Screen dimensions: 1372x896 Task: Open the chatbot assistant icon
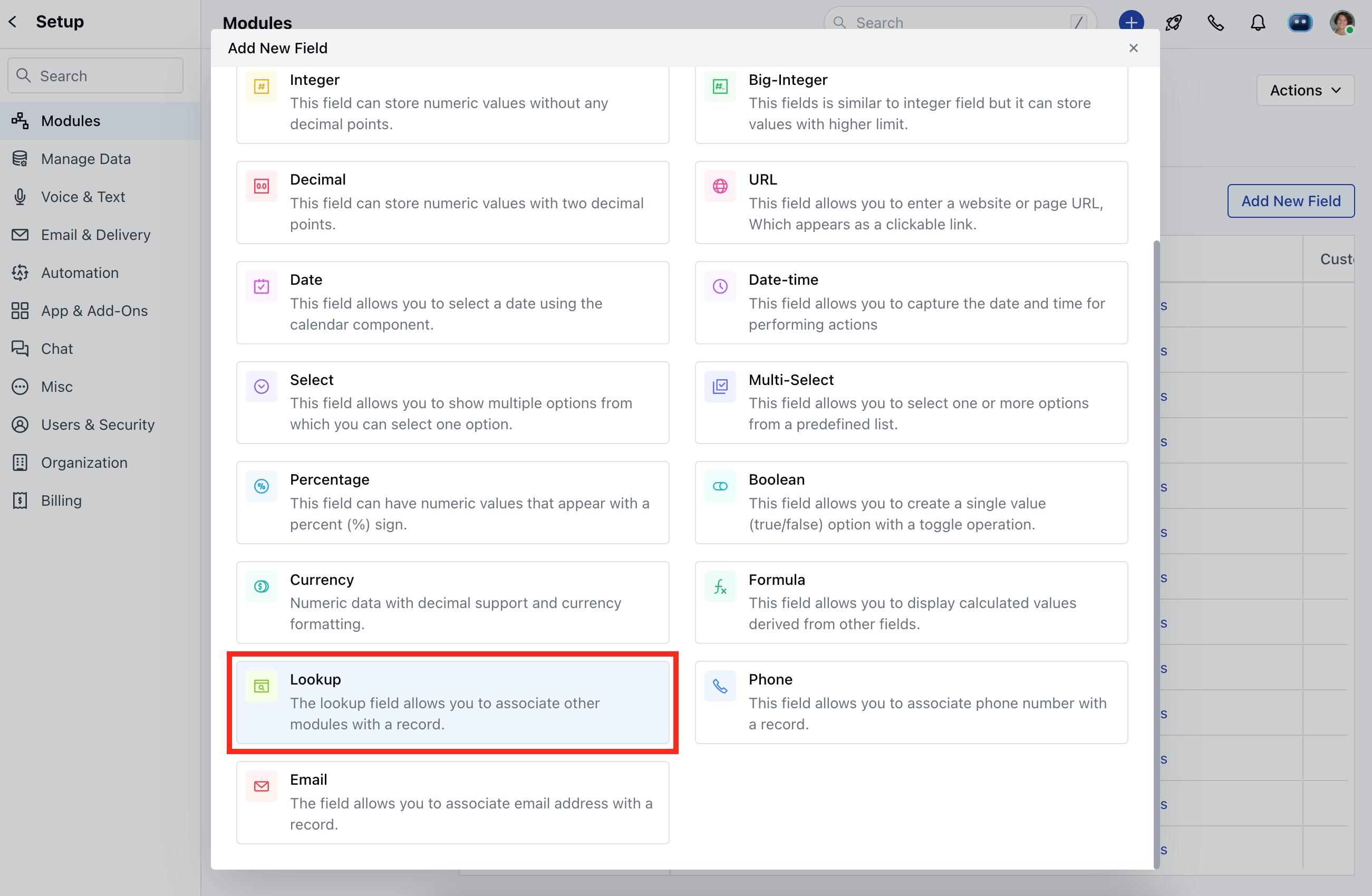point(1299,23)
